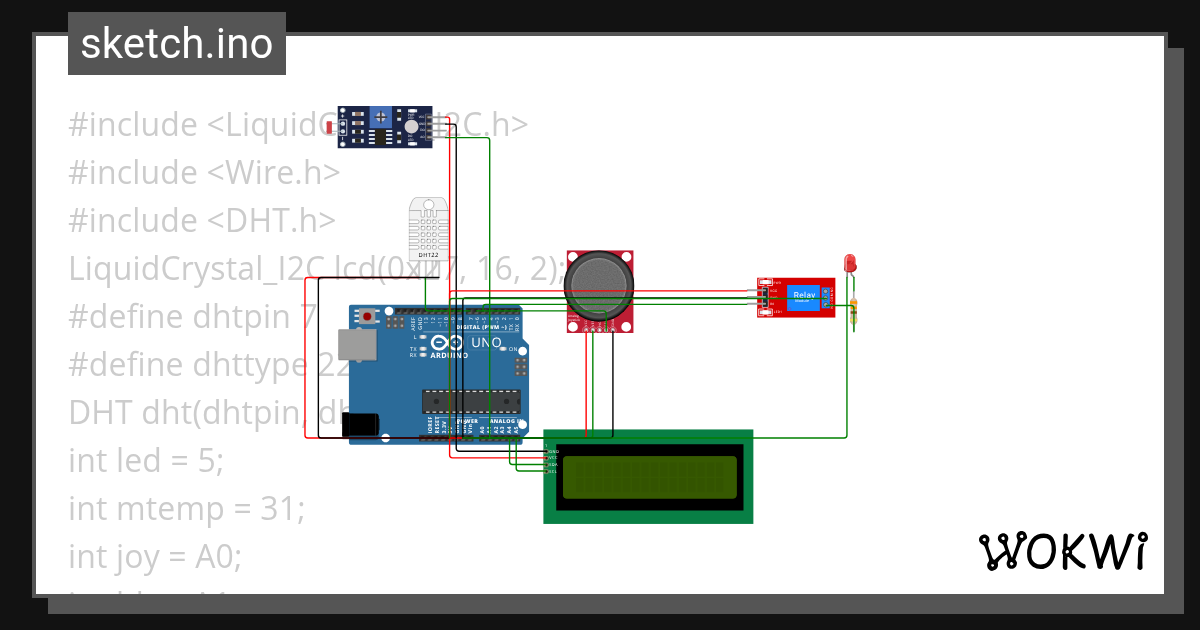Select the LDR light sensor module

pyautogui.click(x=385, y=128)
